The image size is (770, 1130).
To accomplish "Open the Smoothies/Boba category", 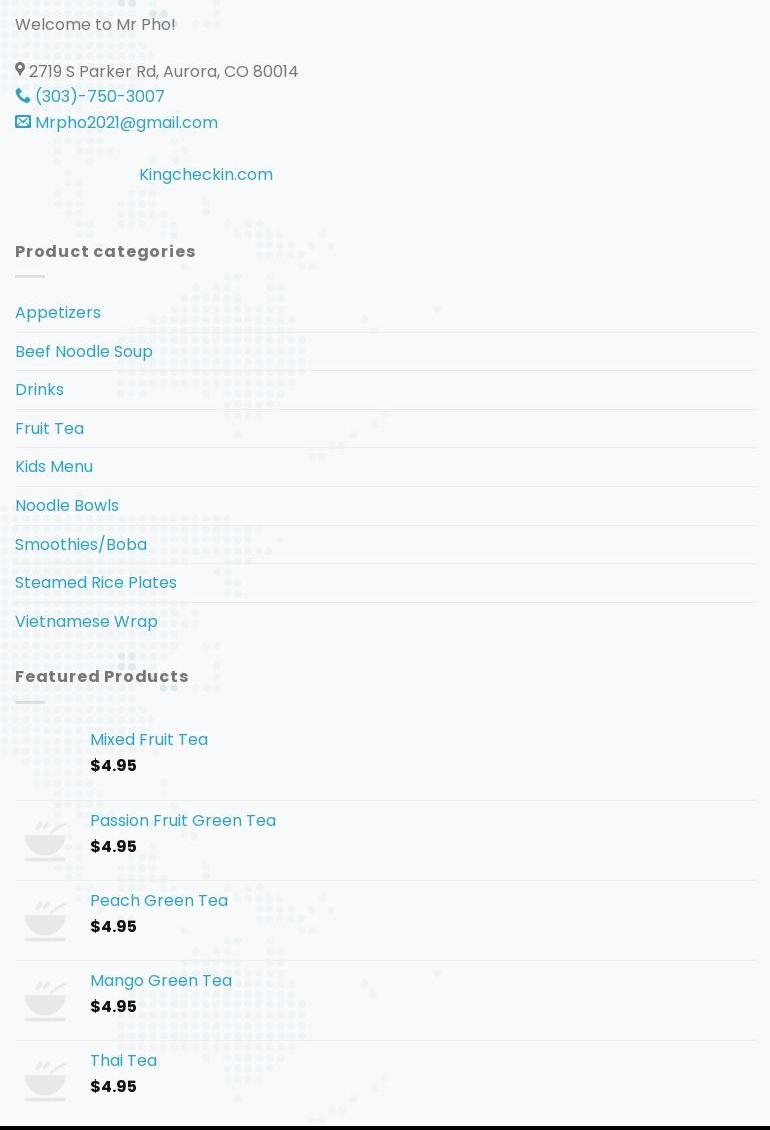I will tap(81, 544).
